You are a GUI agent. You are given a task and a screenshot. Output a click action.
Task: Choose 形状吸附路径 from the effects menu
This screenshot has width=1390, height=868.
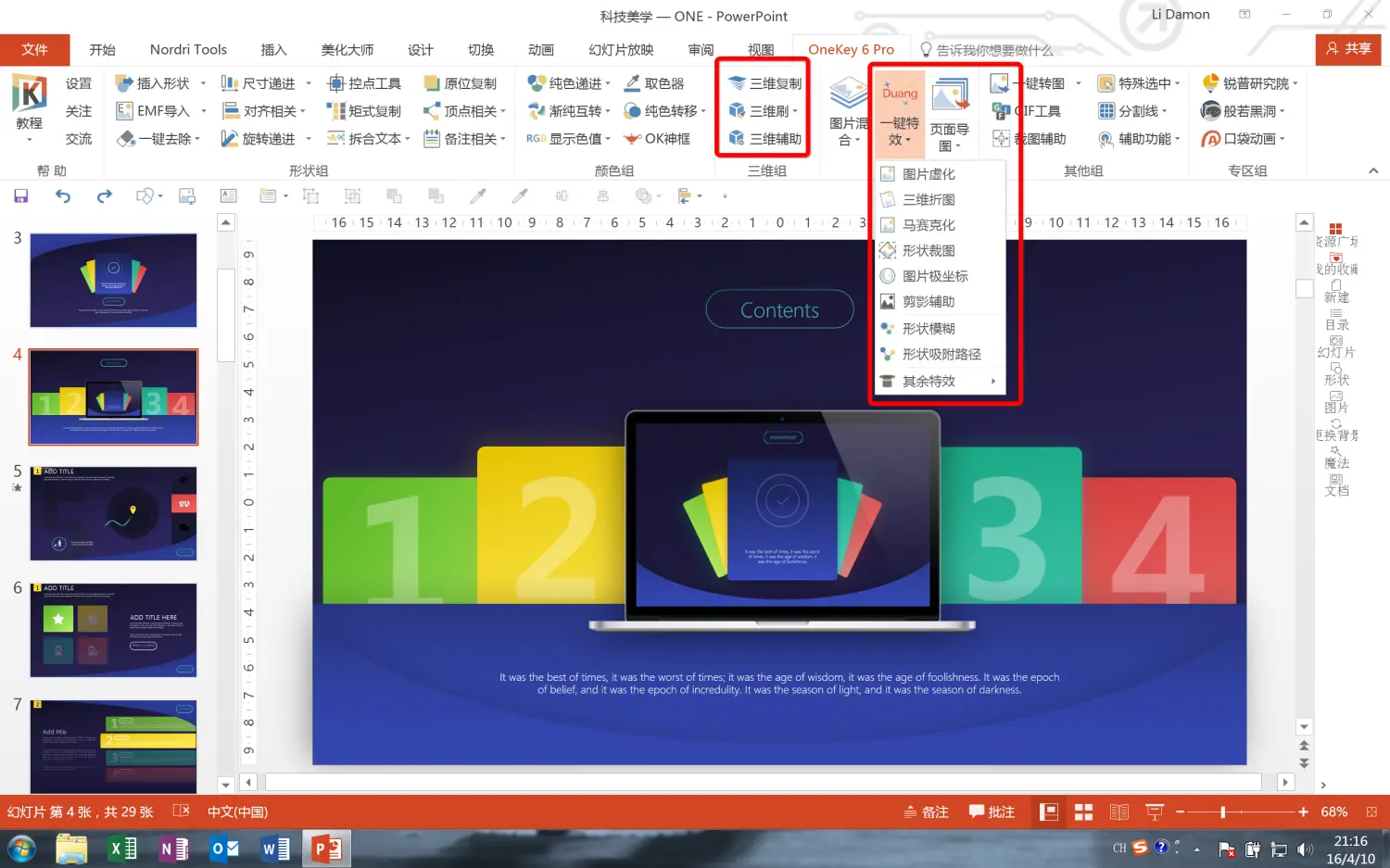[941, 355]
